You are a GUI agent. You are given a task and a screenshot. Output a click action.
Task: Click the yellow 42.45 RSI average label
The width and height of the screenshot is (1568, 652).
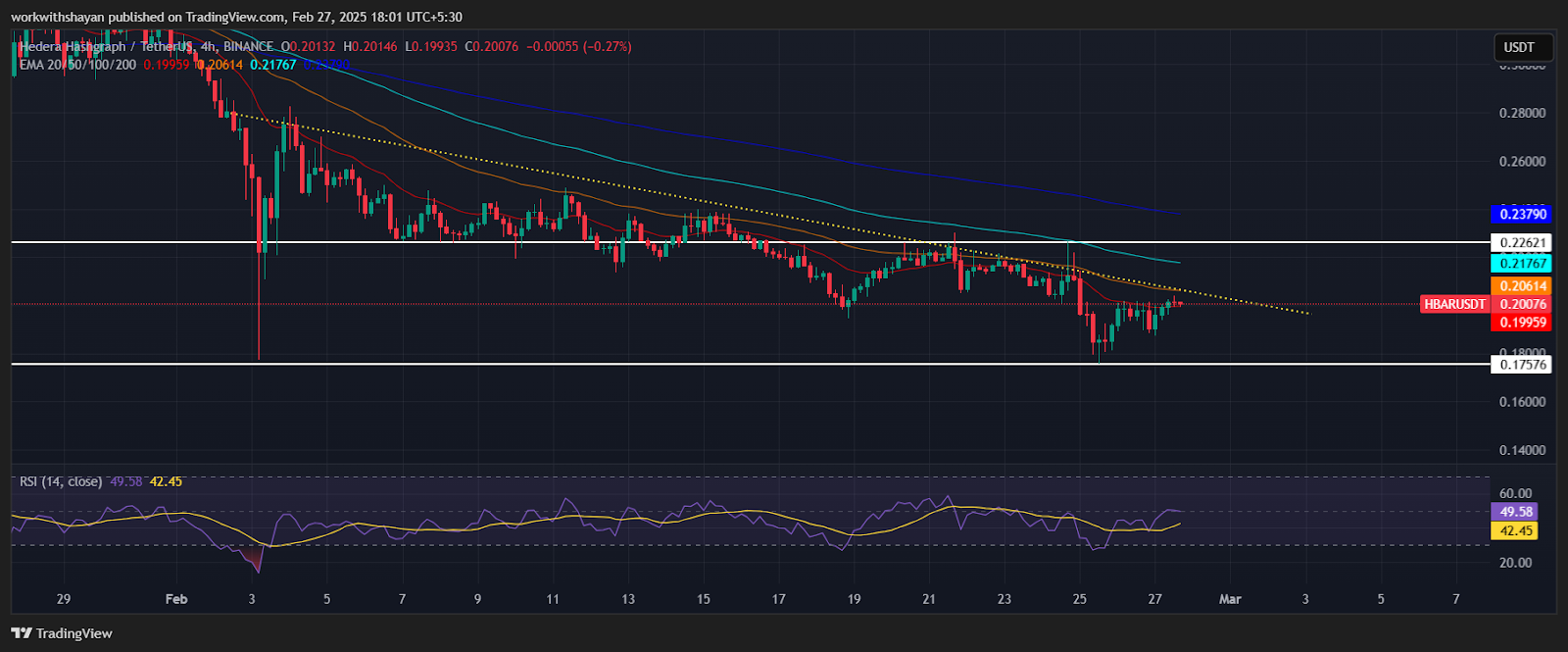click(x=1516, y=530)
